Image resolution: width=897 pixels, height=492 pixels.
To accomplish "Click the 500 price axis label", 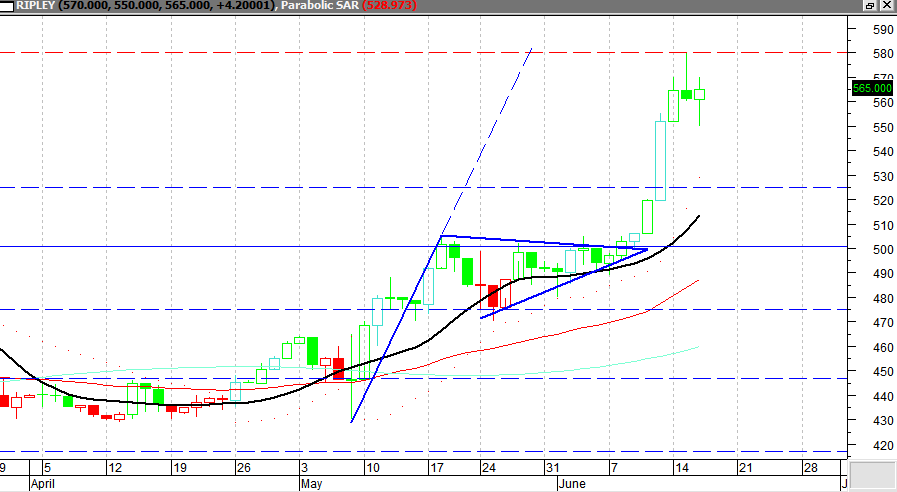I will [883, 249].
